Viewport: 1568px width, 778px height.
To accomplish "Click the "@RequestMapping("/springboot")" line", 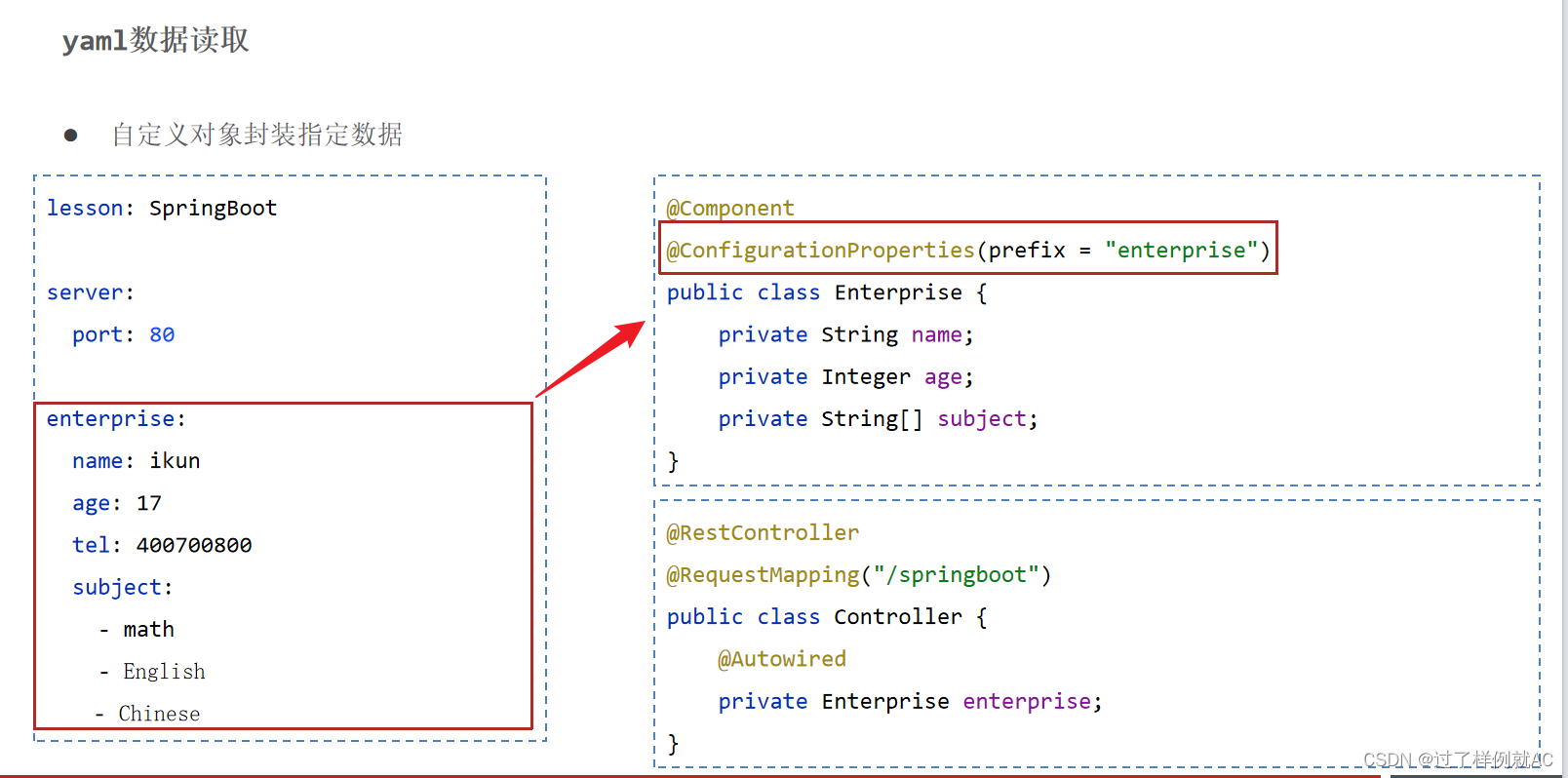I will tap(859, 575).
